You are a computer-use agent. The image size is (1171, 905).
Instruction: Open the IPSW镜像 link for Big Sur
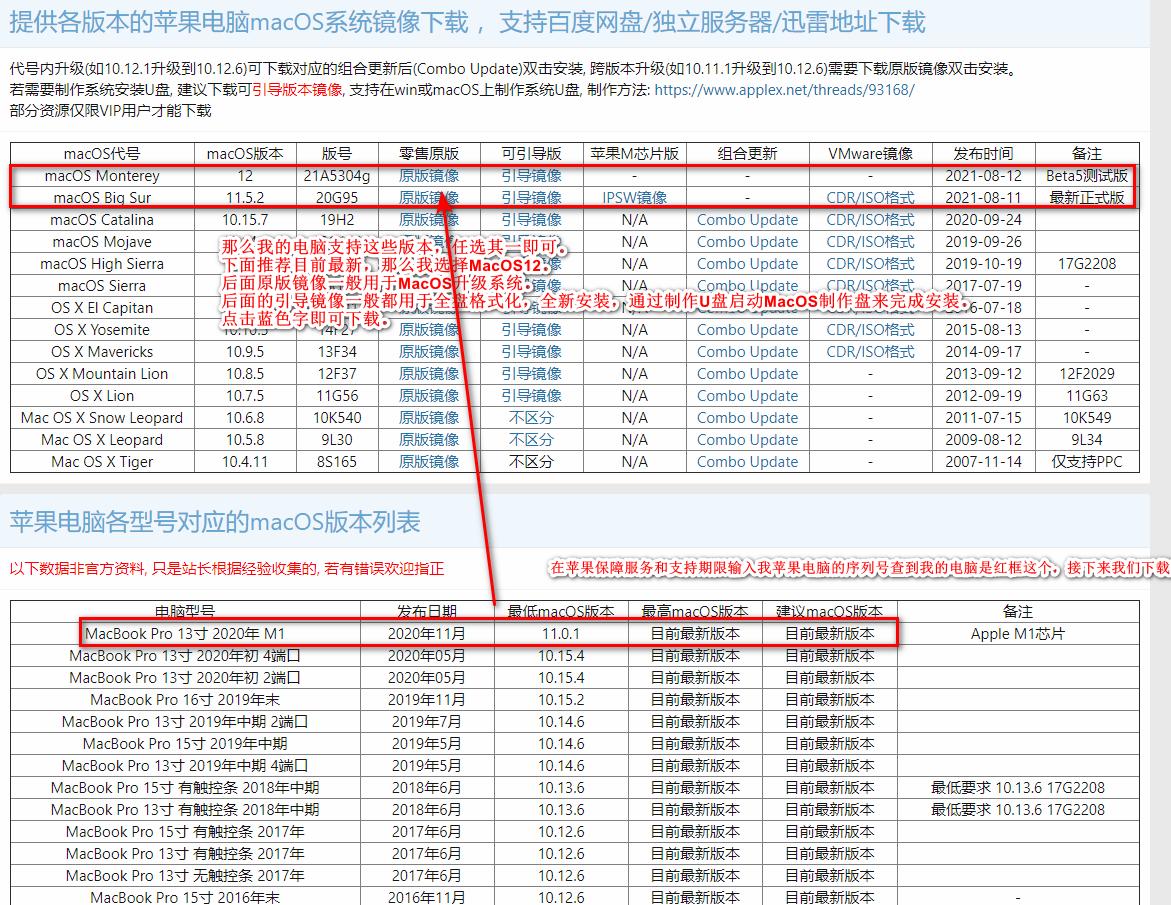(635, 197)
